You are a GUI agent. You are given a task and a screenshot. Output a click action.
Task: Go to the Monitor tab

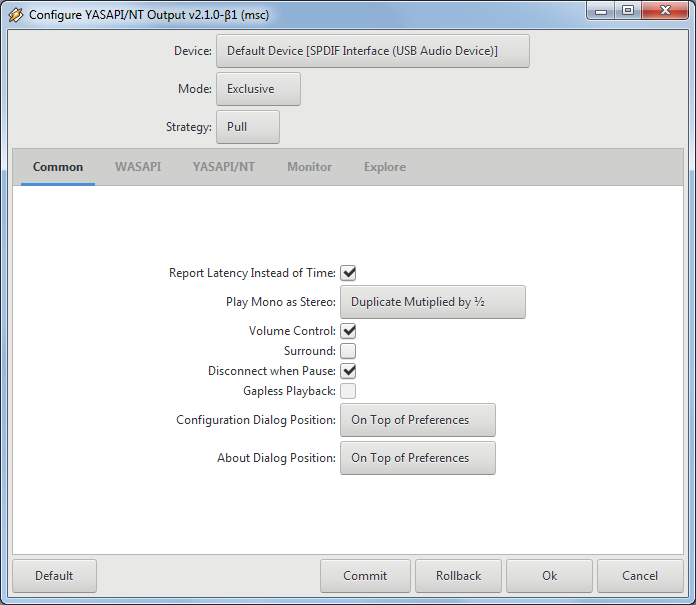tap(309, 167)
